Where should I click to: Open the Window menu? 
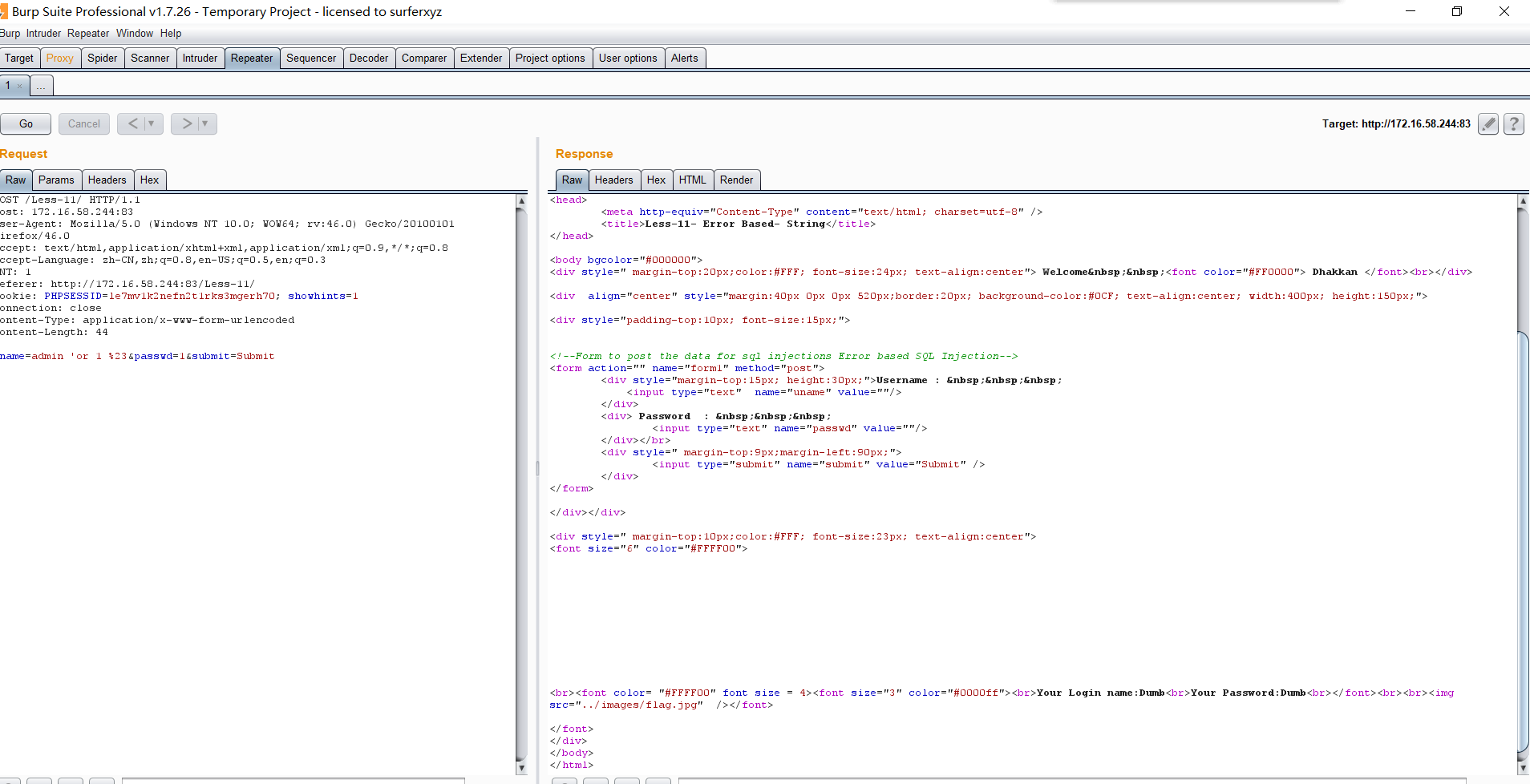[135, 33]
